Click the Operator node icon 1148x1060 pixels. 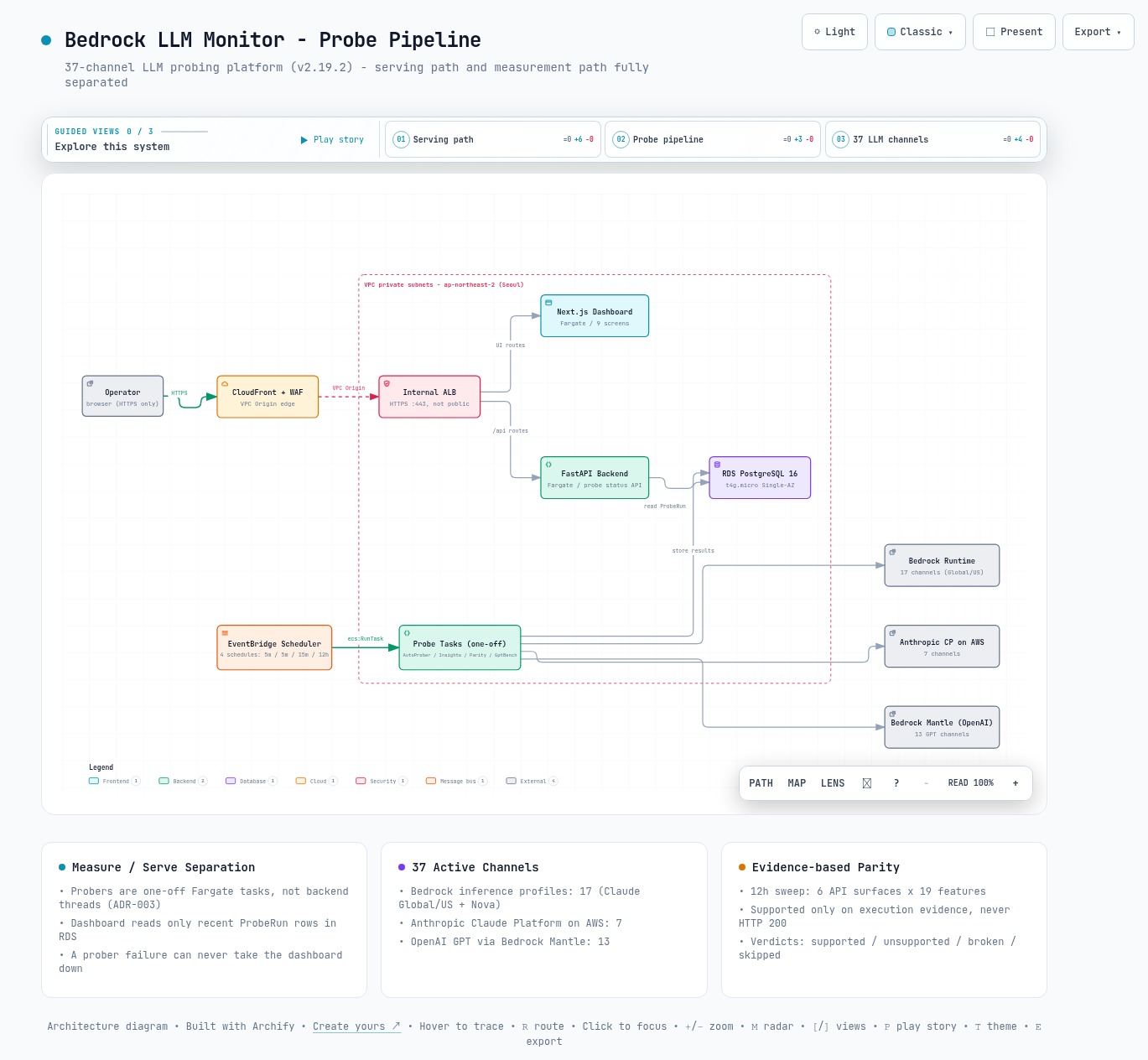[x=91, y=383]
